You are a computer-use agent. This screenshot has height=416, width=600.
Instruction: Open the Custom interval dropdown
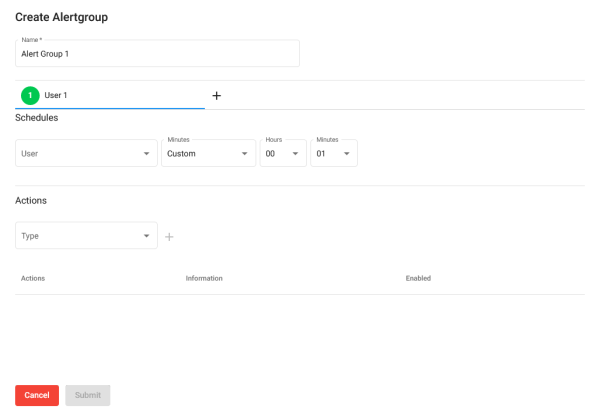[x=209, y=153]
